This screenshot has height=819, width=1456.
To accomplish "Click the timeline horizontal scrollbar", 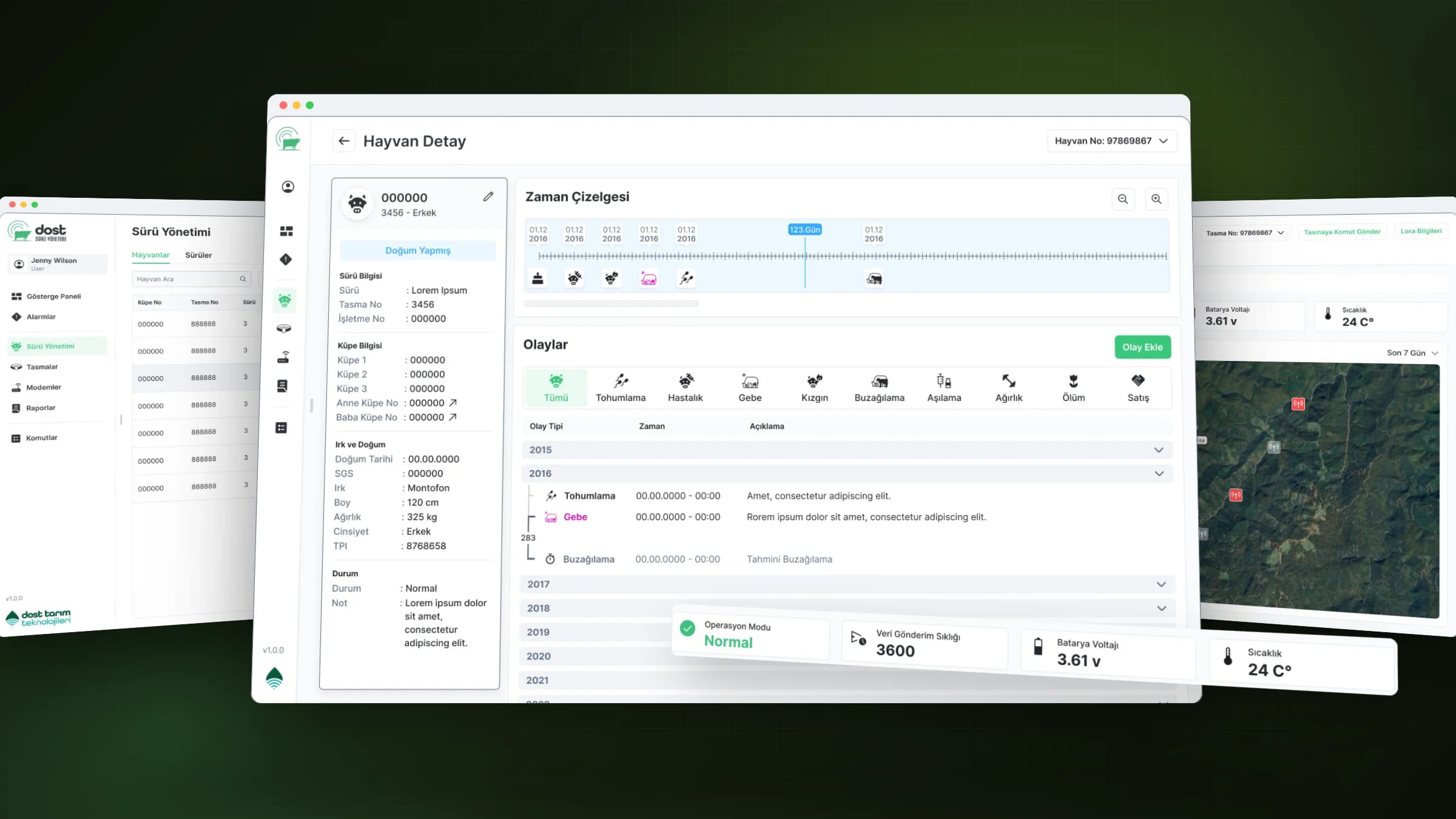I will (611, 304).
